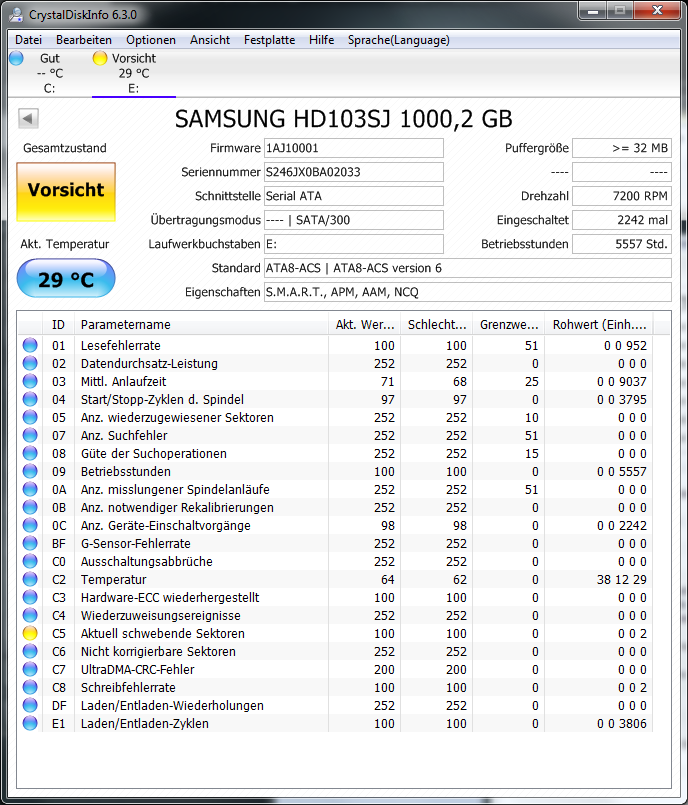Click the status icon for Hardware-ECC wiederhergestellt
Image resolution: width=688 pixels, height=805 pixels.
(x=30, y=597)
